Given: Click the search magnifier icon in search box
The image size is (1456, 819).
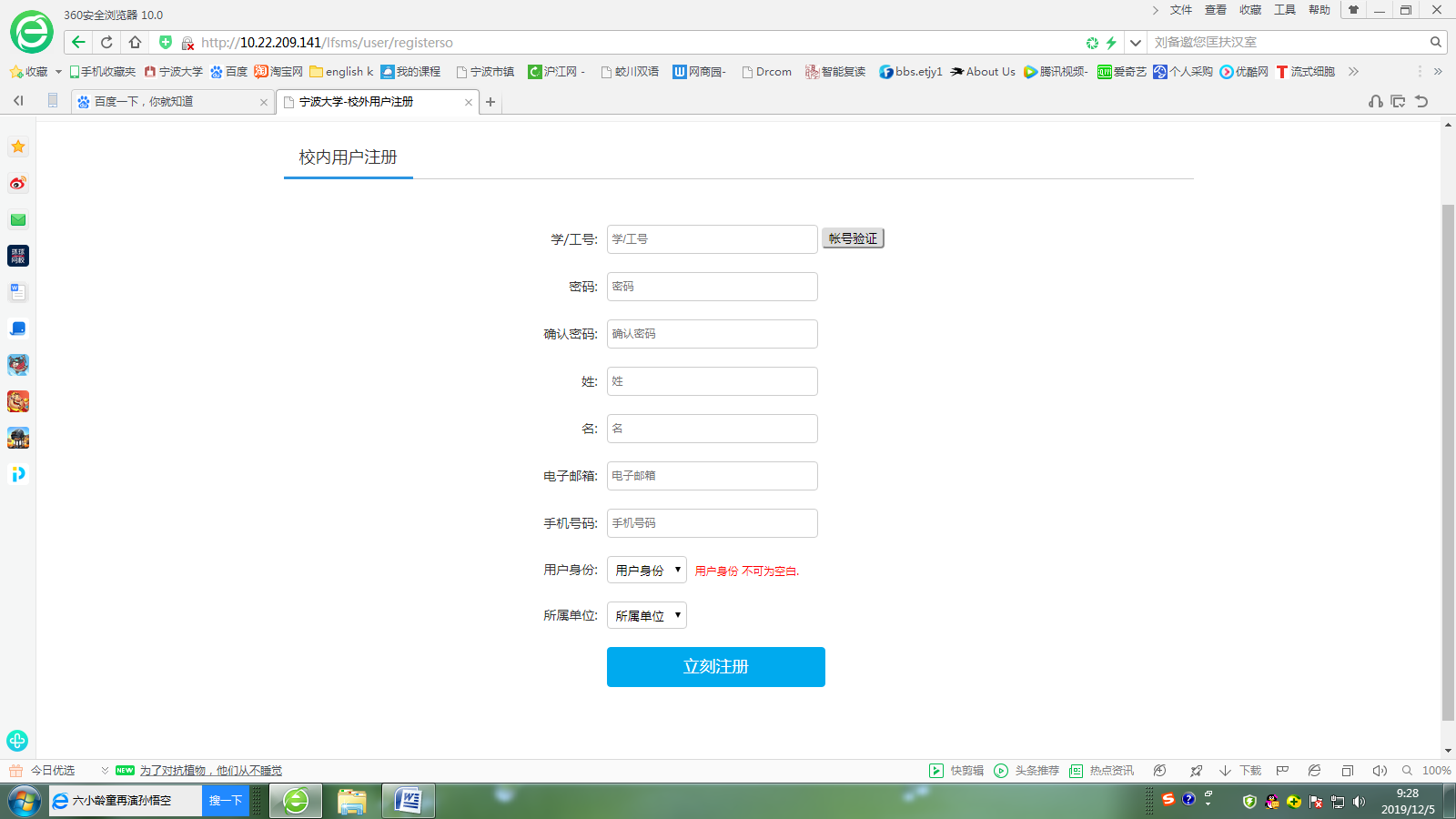Looking at the screenshot, I should click(1435, 42).
